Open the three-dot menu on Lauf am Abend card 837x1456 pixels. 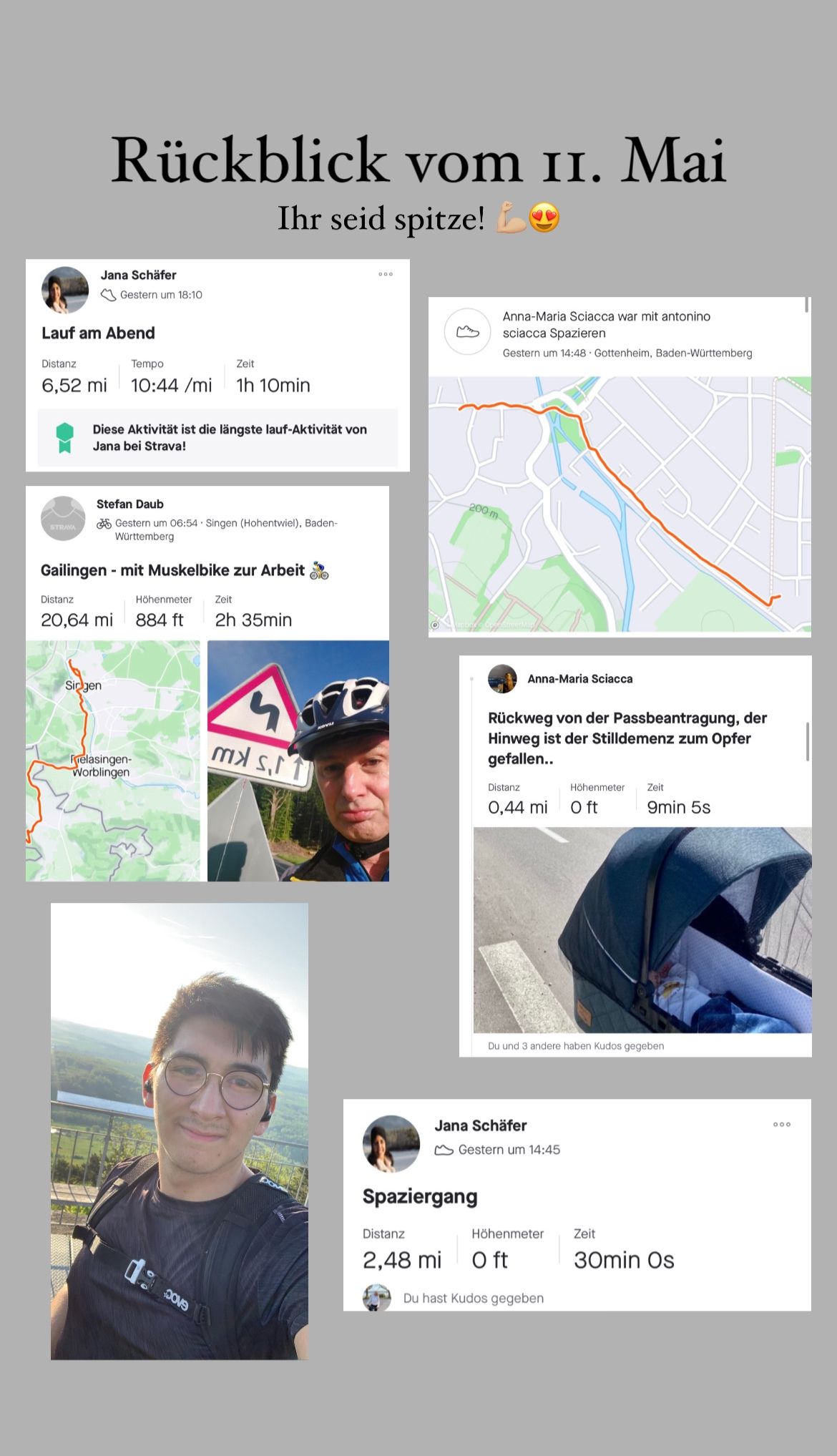pyautogui.click(x=386, y=275)
